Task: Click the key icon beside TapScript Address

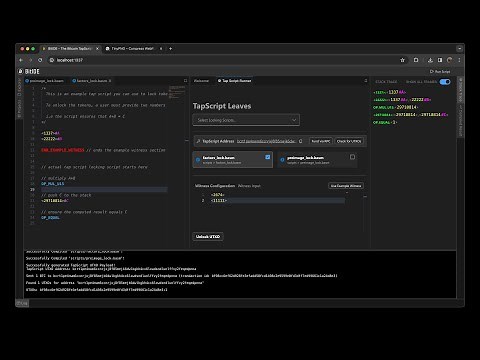Action: [198, 141]
